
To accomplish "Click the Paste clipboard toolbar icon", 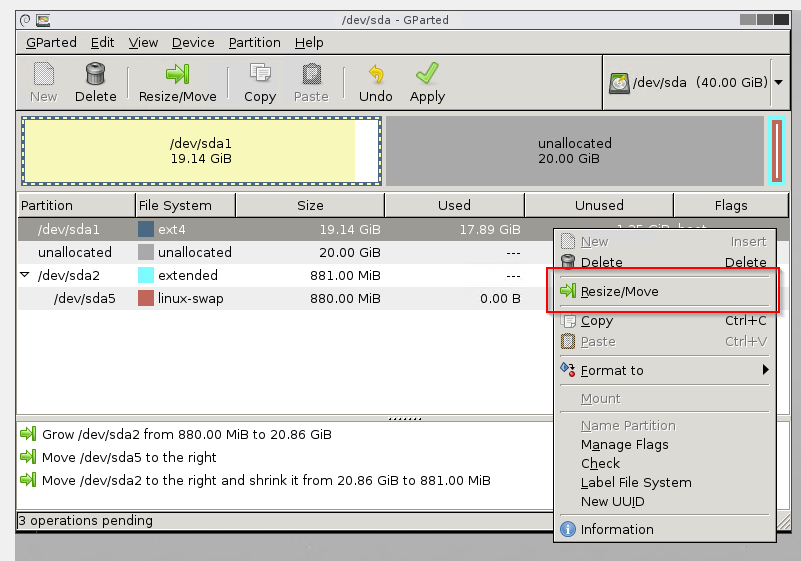I will (x=311, y=74).
